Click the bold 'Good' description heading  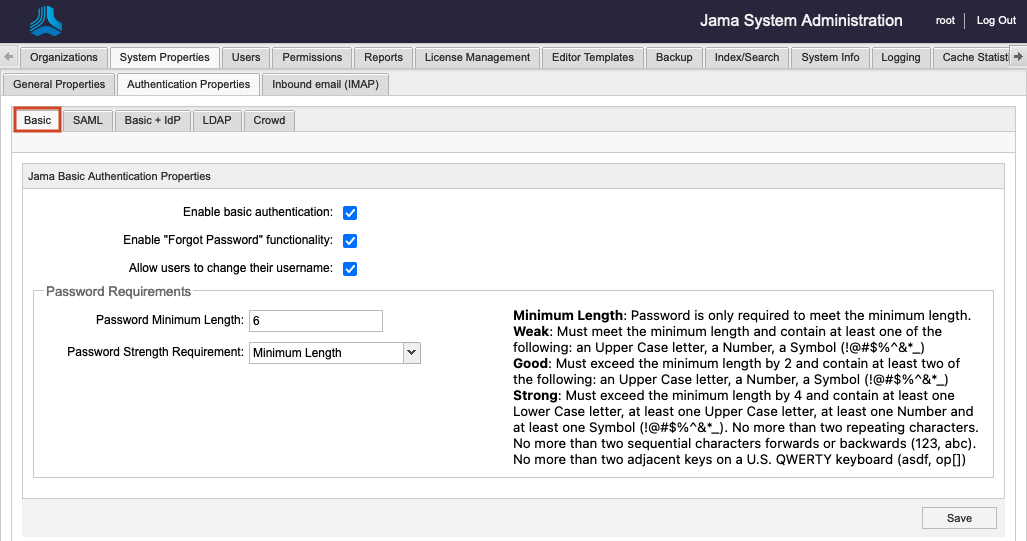[x=530, y=364]
